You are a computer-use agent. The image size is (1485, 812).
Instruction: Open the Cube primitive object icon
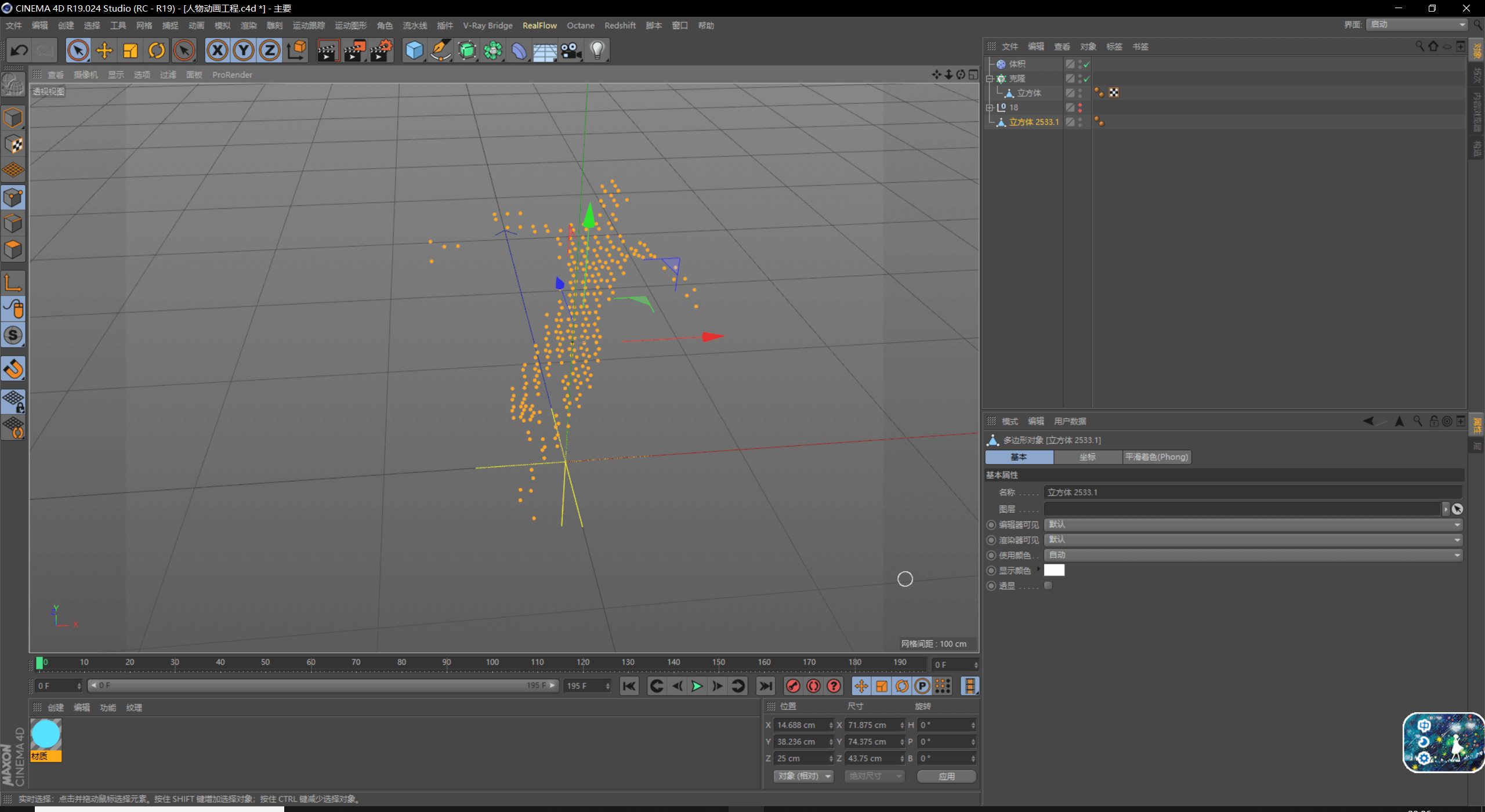414,51
